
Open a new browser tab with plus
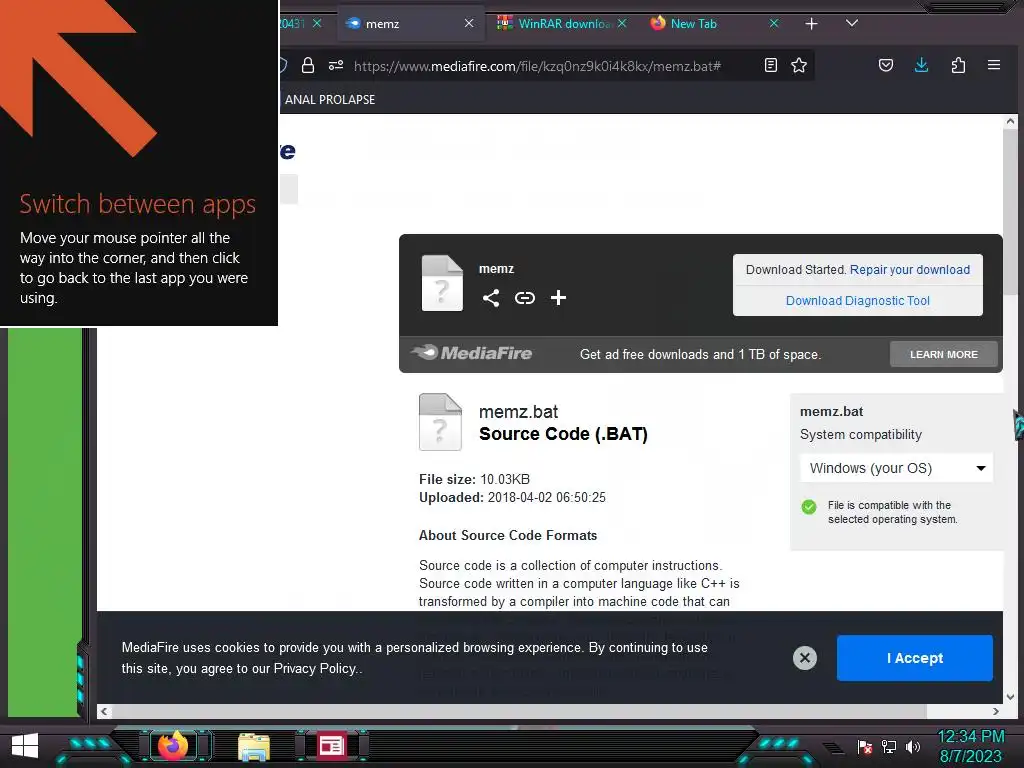811,24
